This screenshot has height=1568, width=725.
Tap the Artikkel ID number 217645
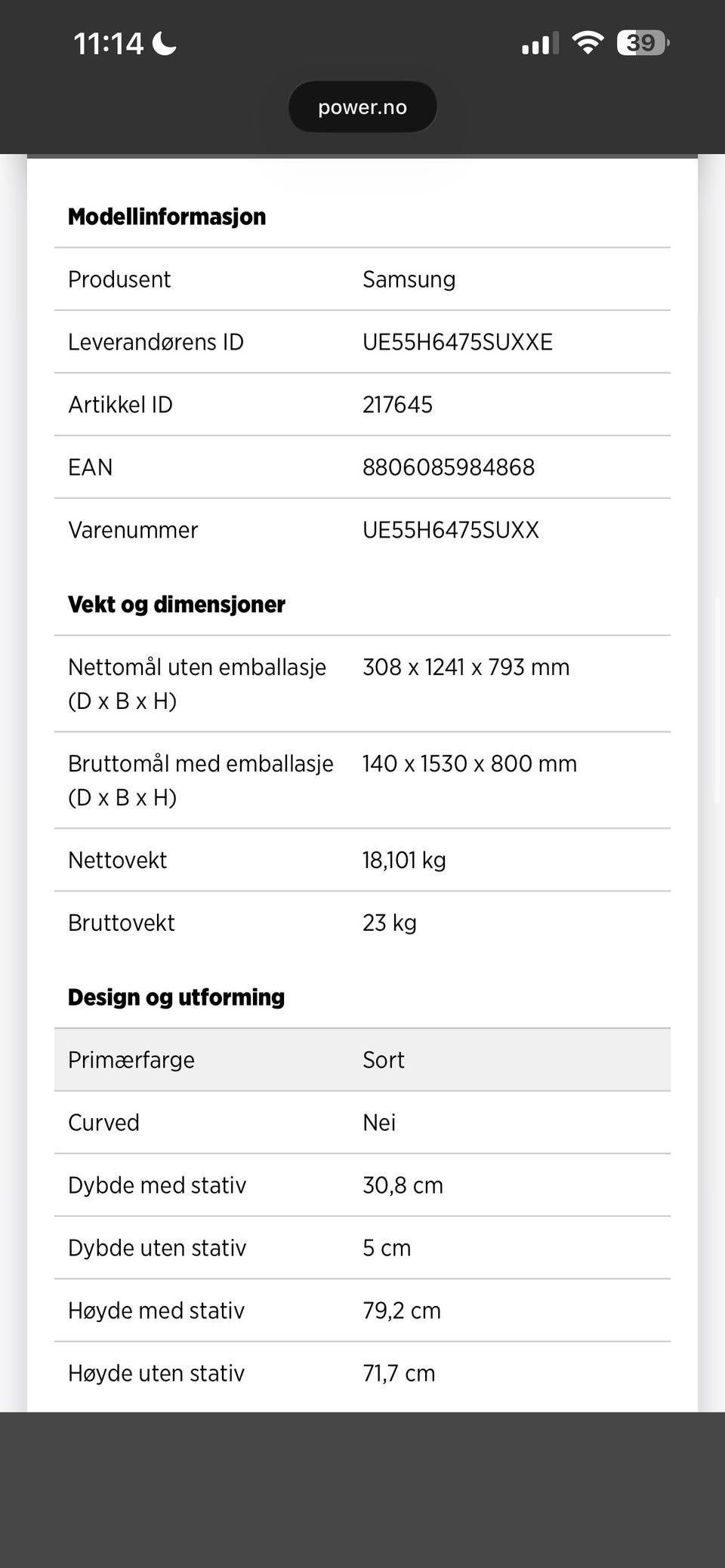[398, 405]
